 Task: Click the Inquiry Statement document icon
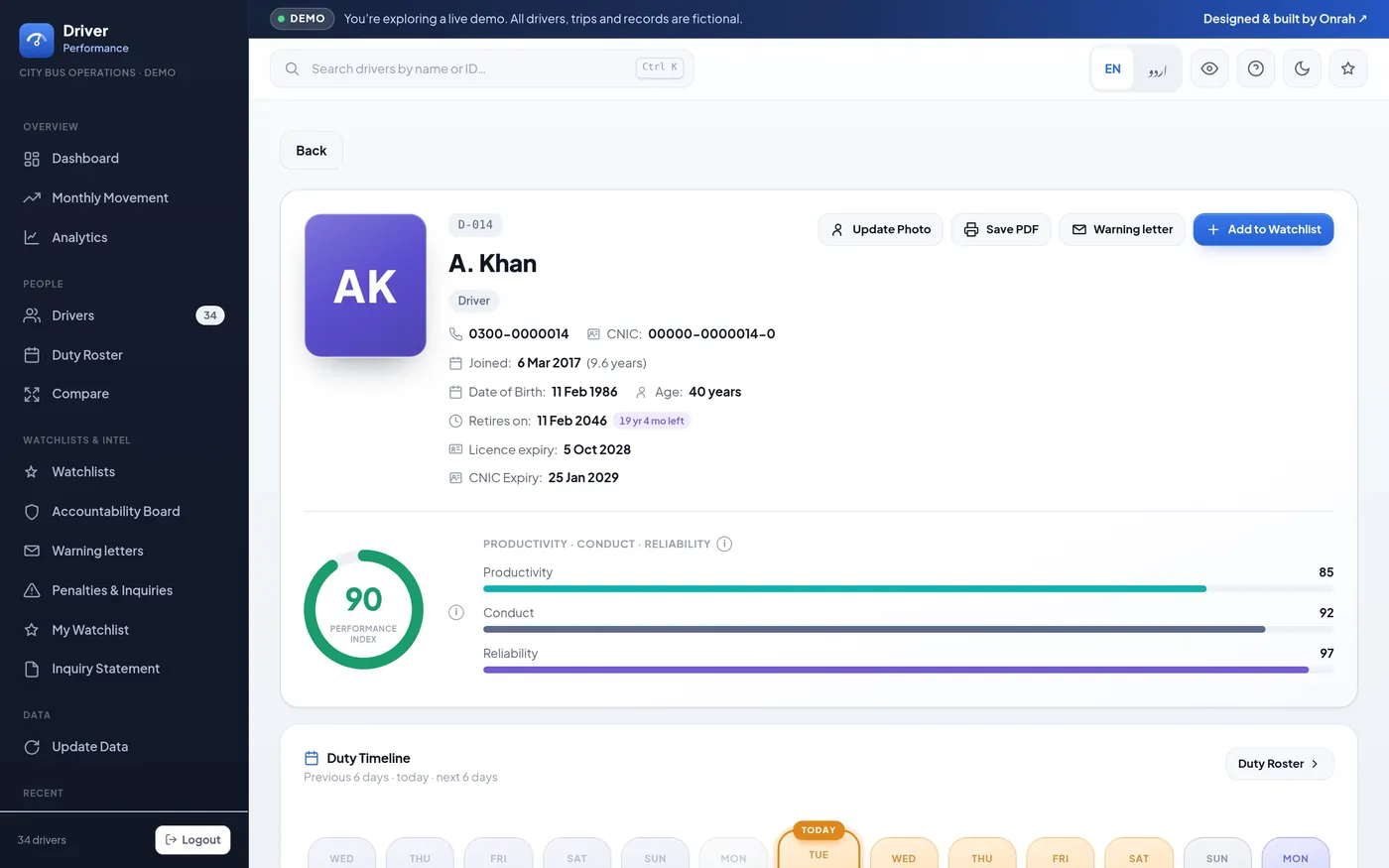click(x=32, y=669)
